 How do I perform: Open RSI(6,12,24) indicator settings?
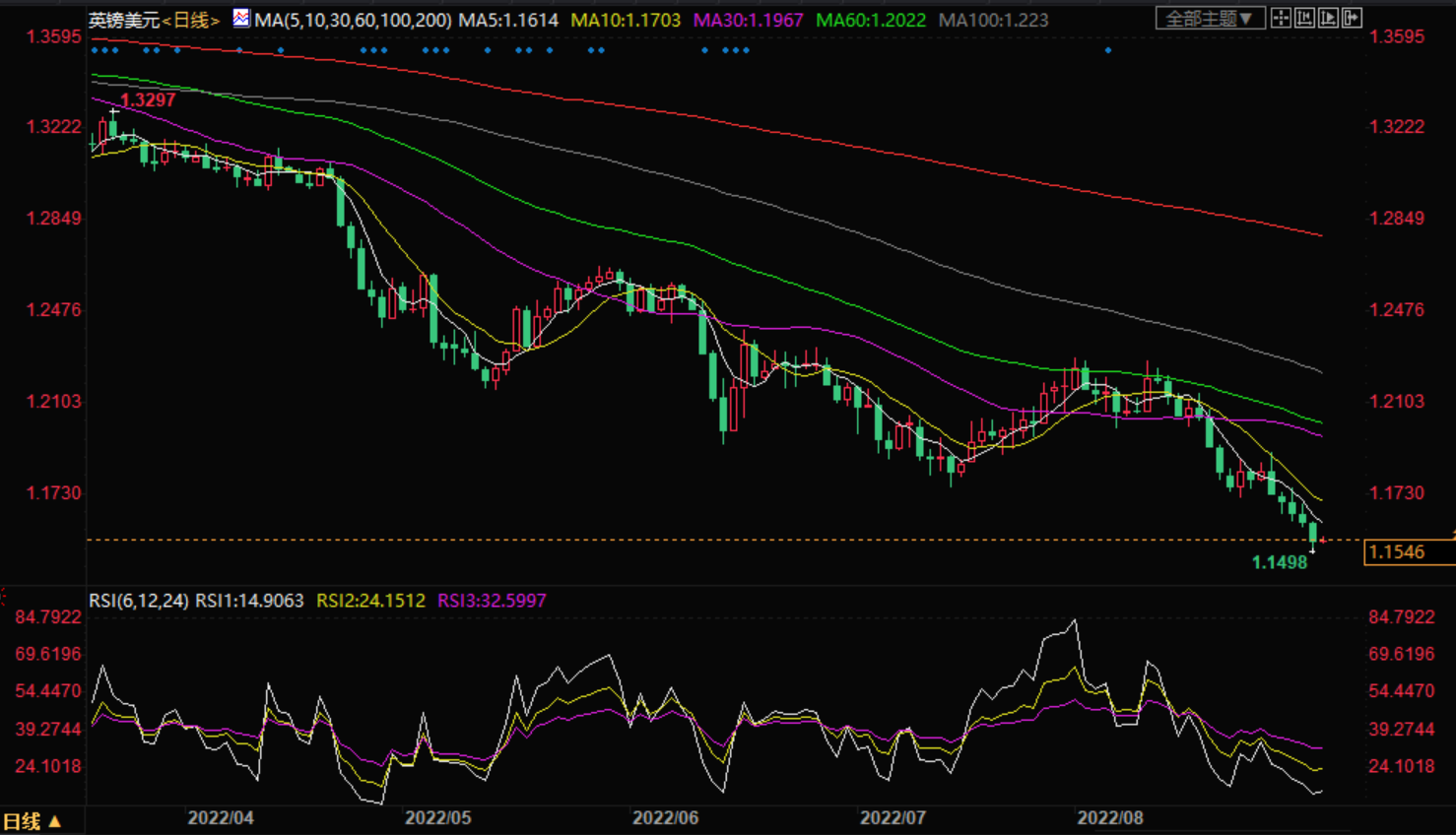tap(139, 601)
